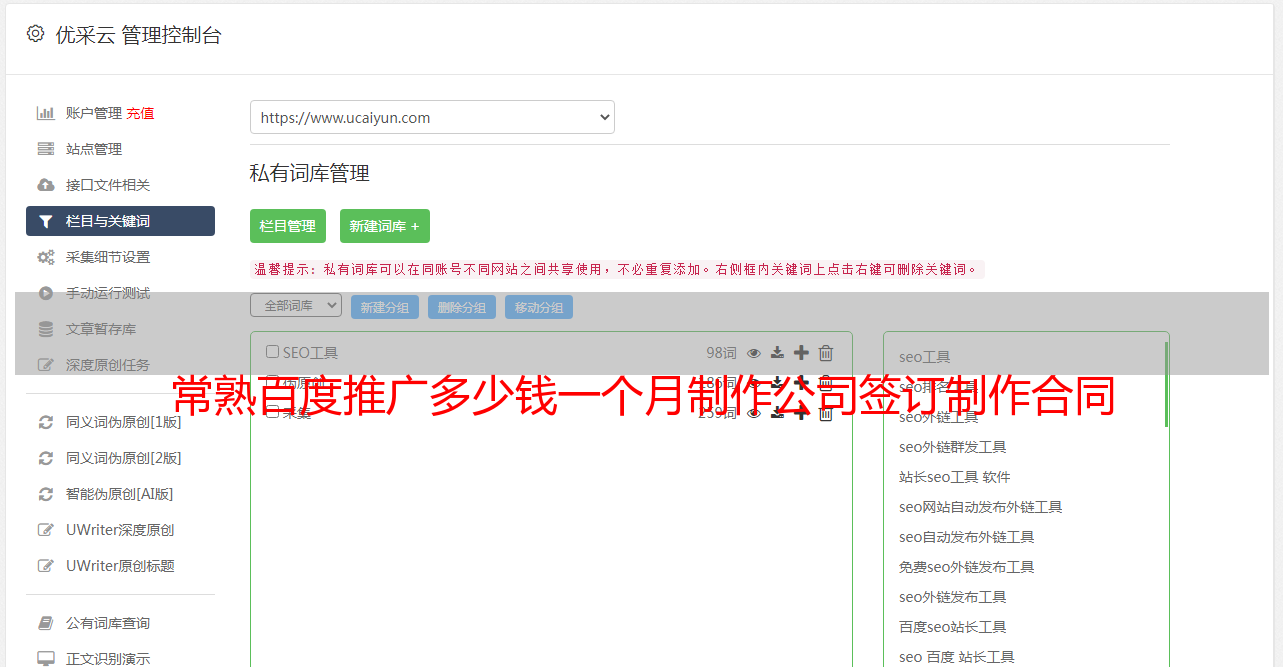Click the refresh icon for 同义词伪原创[1版]
This screenshot has height=667, width=1283.
pyautogui.click(x=46, y=422)
